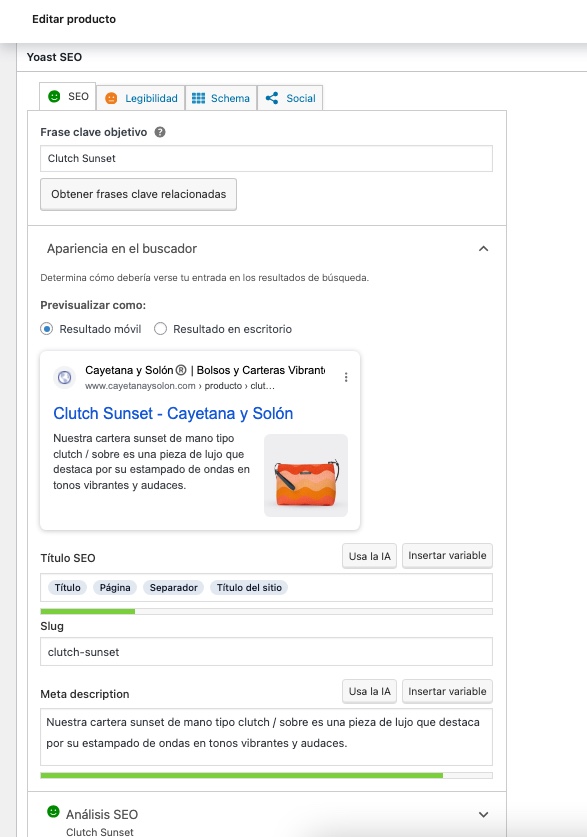Image resolution: width=587 pixels, height=837 pixels.
Task: Collapse the Apariencia en el buscador section
Action: (483, 249)
